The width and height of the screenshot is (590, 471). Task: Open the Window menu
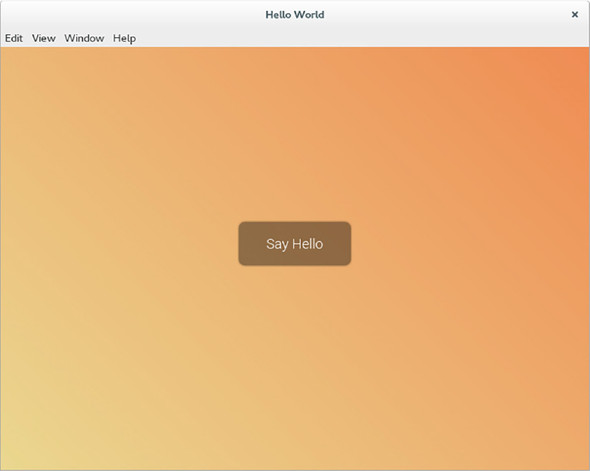pos(84,38)
